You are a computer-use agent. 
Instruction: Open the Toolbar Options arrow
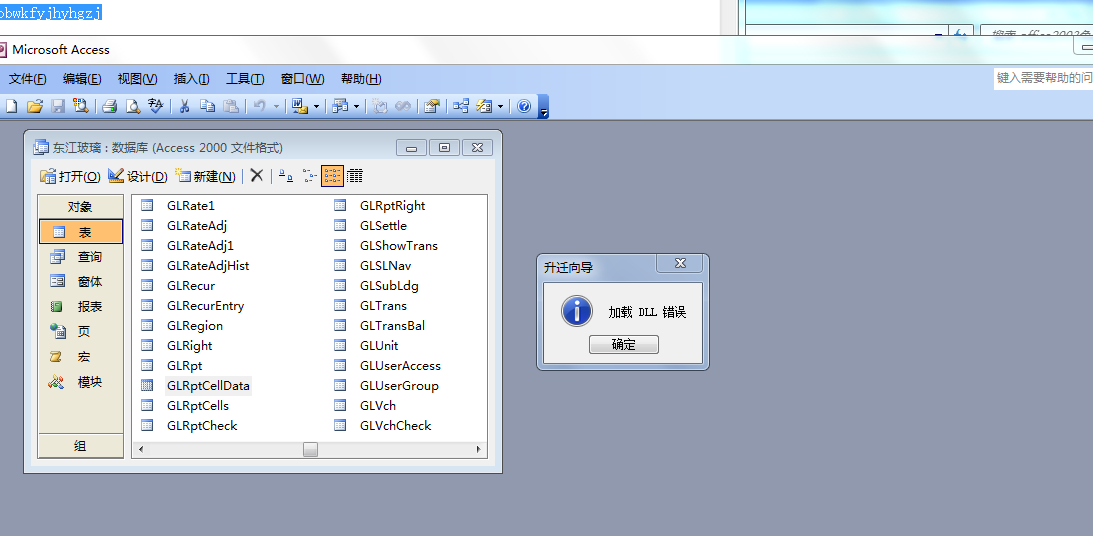(544, 107)
